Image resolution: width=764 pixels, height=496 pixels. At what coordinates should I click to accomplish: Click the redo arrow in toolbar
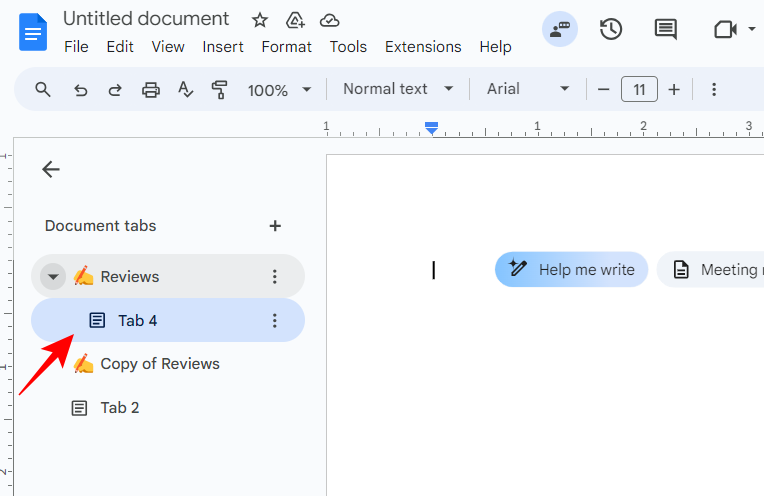point(115,90)
